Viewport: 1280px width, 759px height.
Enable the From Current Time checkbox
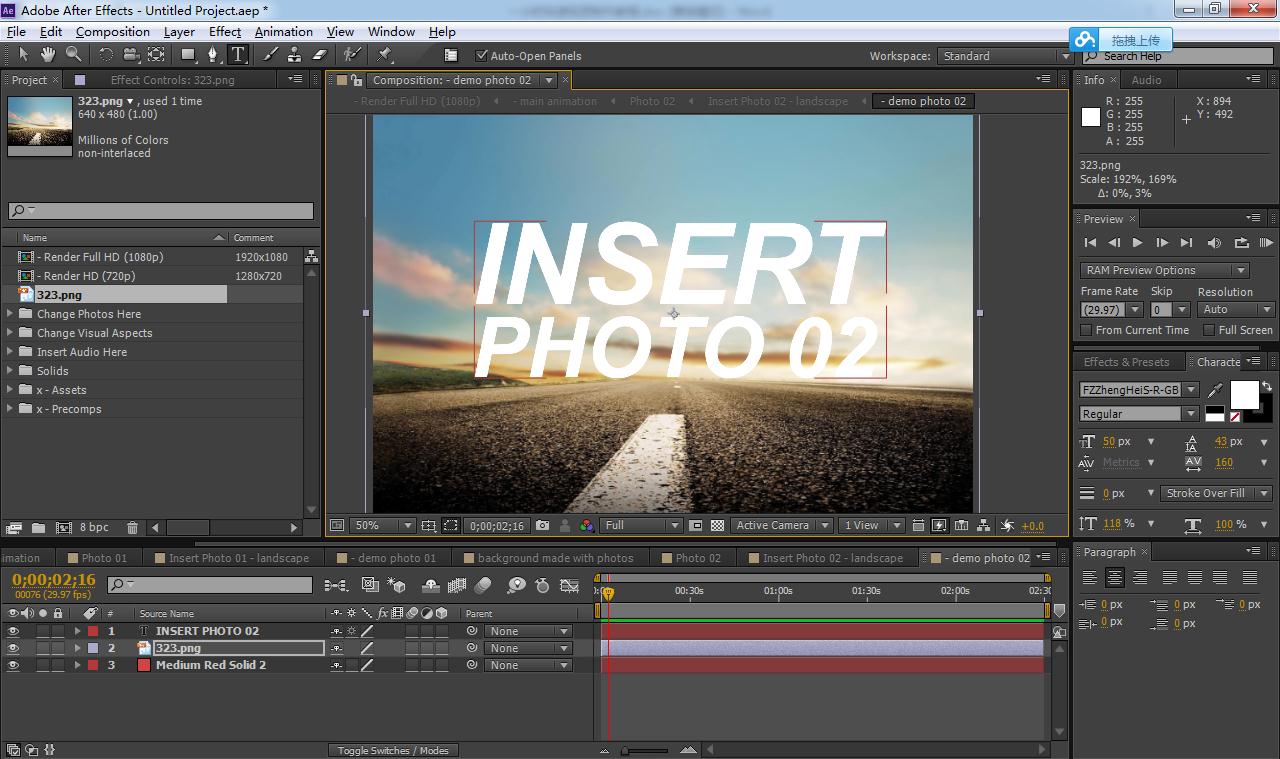click(1087, 330)
